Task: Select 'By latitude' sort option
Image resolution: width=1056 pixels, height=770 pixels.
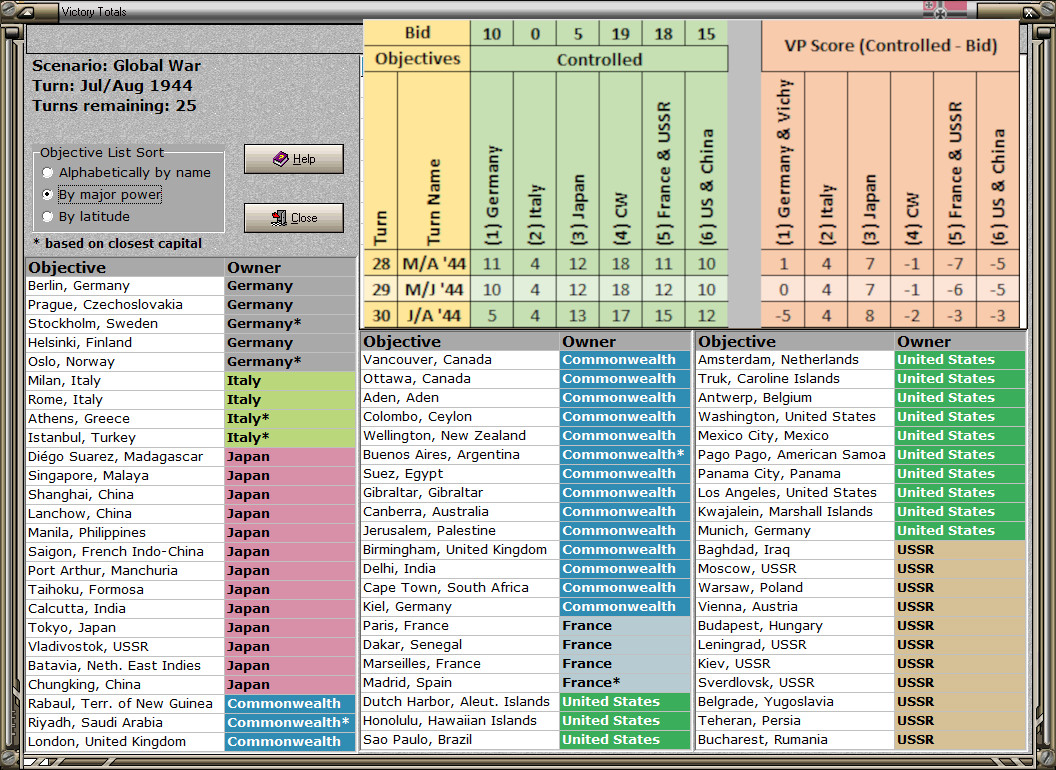Action: pos(86,217)
